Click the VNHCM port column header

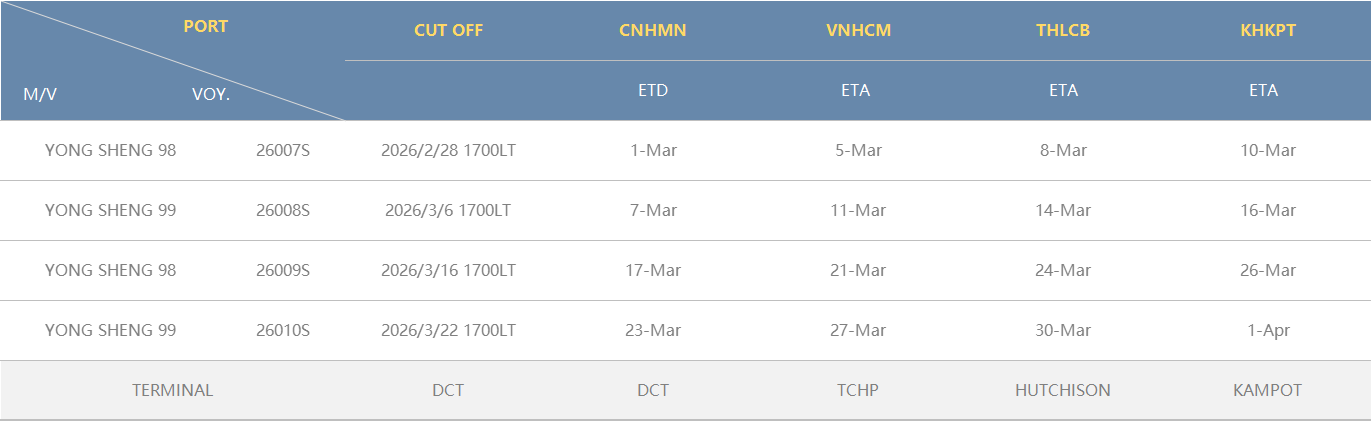point(858,30)
